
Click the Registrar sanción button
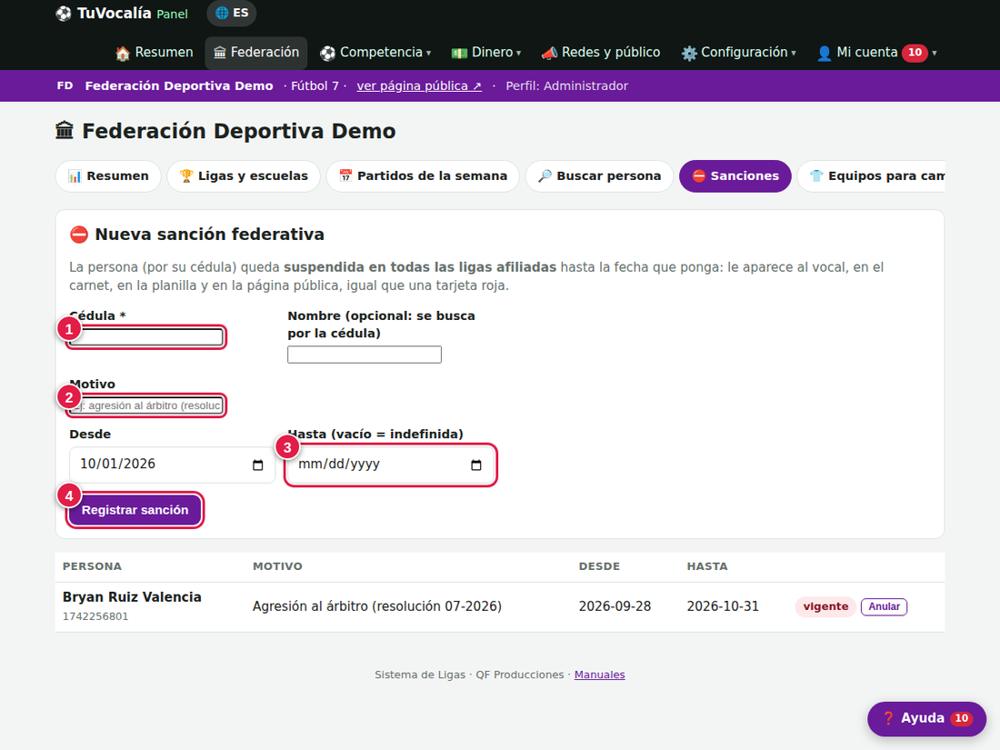(135, 510)
